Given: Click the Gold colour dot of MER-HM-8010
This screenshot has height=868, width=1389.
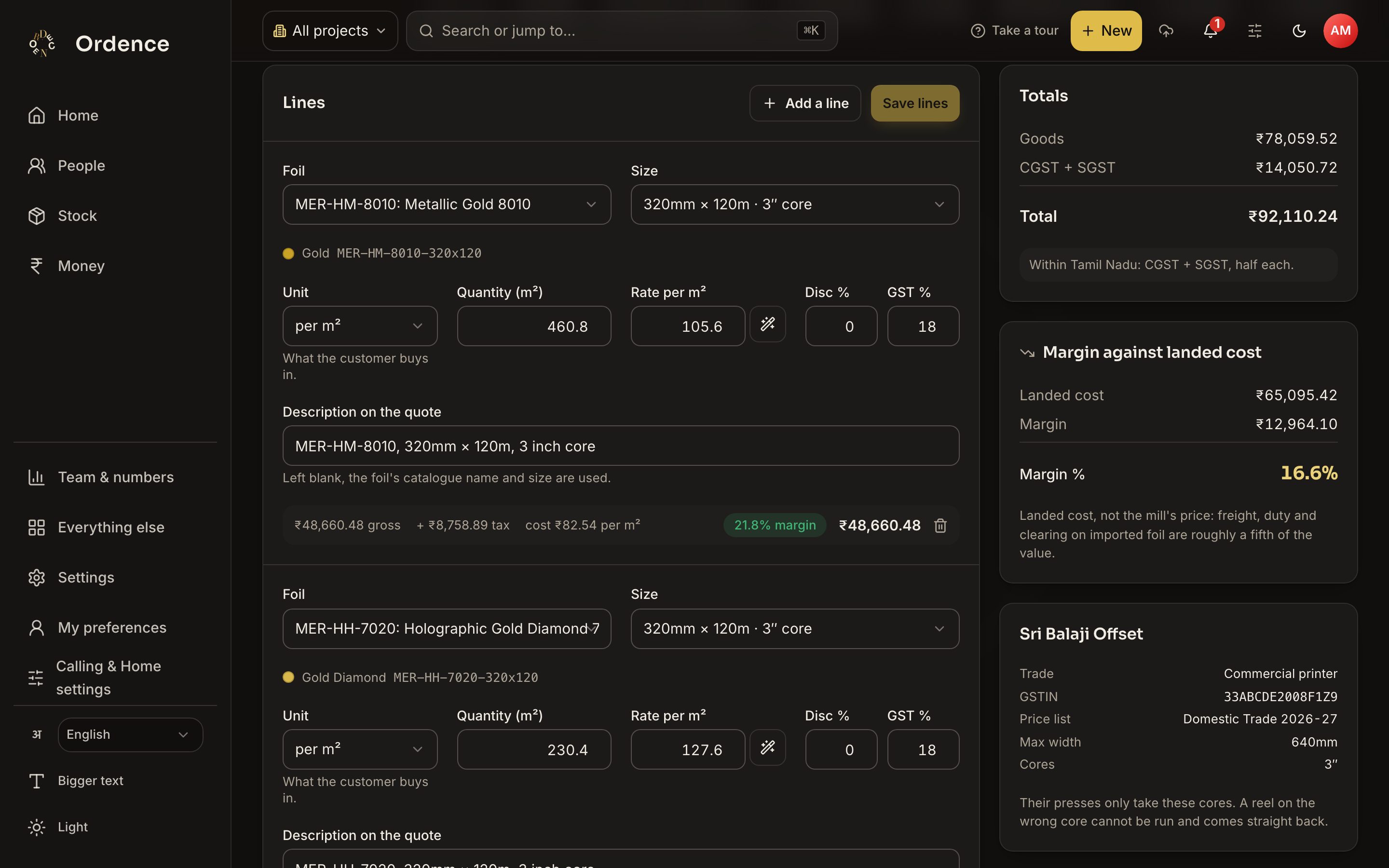Looking at the screenshot, I should [x=288, y=253].
